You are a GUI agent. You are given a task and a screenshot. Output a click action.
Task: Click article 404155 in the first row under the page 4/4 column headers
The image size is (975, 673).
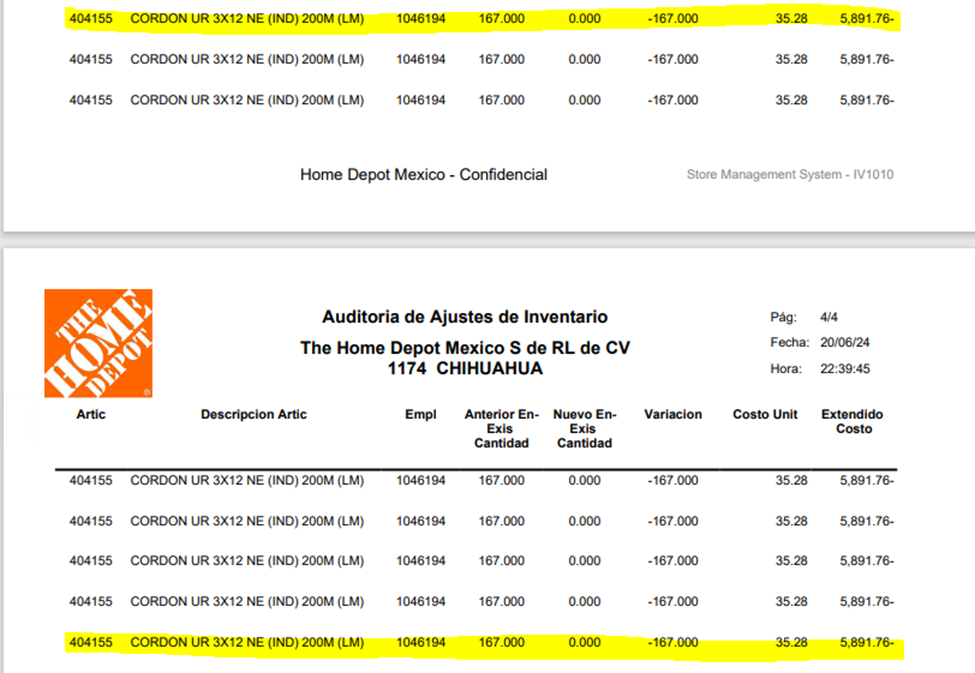pyautogui.click(x=91, y=481)
